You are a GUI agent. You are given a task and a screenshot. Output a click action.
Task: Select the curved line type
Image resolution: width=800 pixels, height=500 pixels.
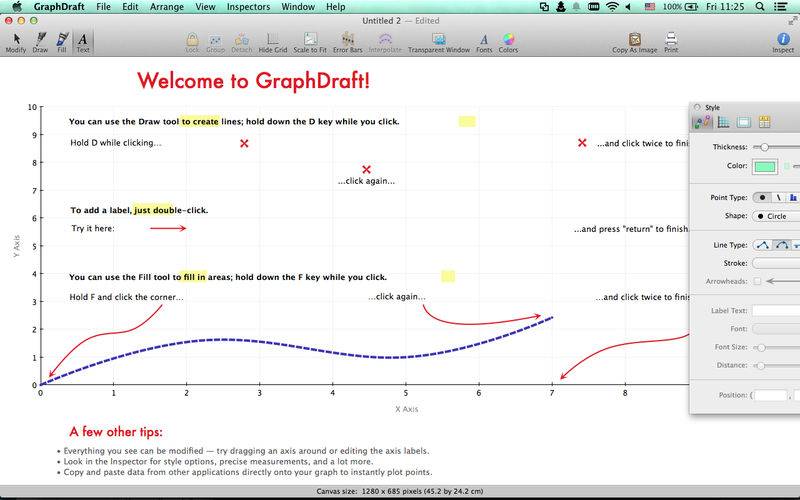782,245
